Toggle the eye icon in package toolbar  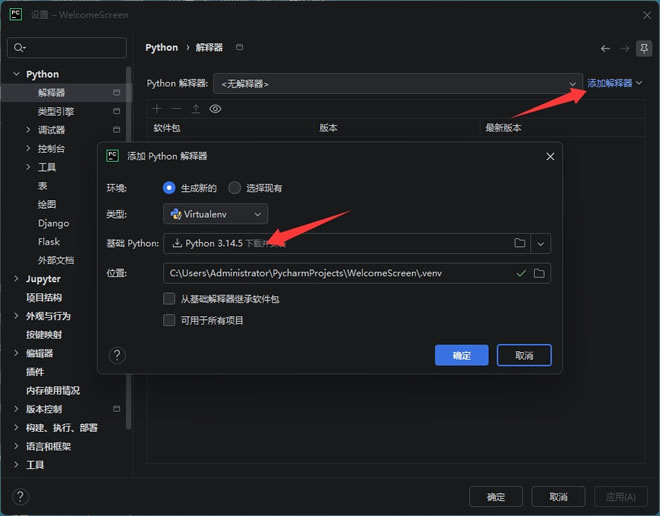215,109
